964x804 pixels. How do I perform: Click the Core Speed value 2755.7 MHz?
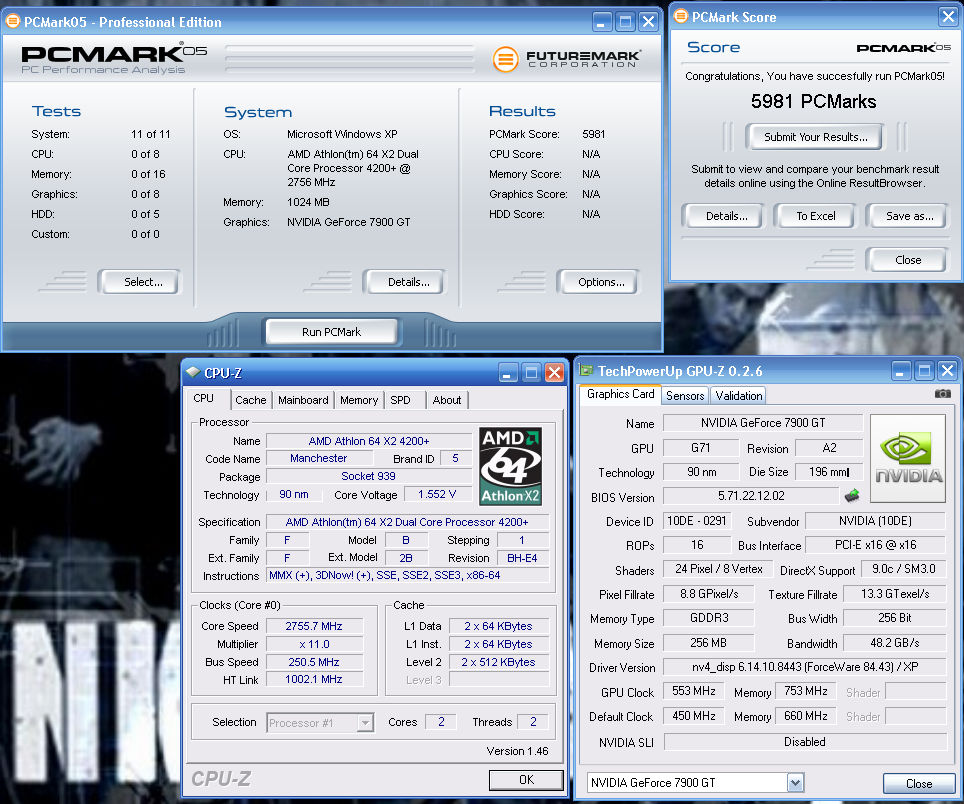click(314, 626)
